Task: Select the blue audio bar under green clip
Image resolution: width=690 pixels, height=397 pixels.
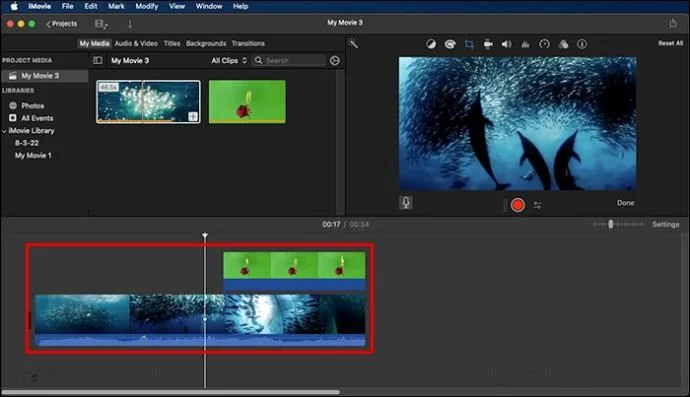Action: tap(294, 285)
